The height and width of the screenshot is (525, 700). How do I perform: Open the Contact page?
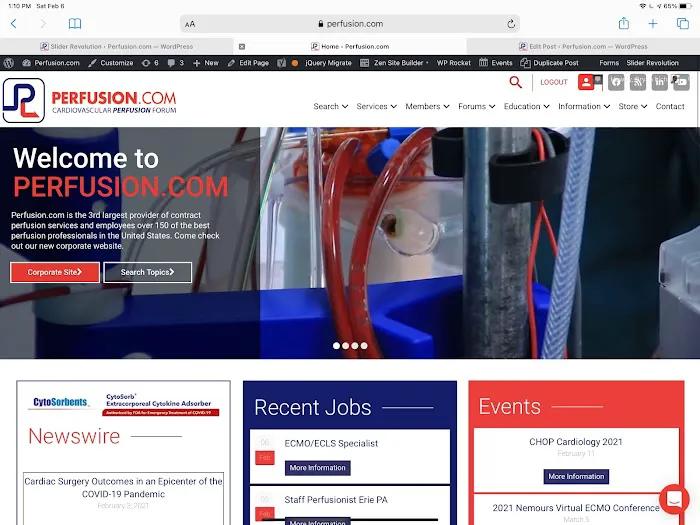(670, 106)
